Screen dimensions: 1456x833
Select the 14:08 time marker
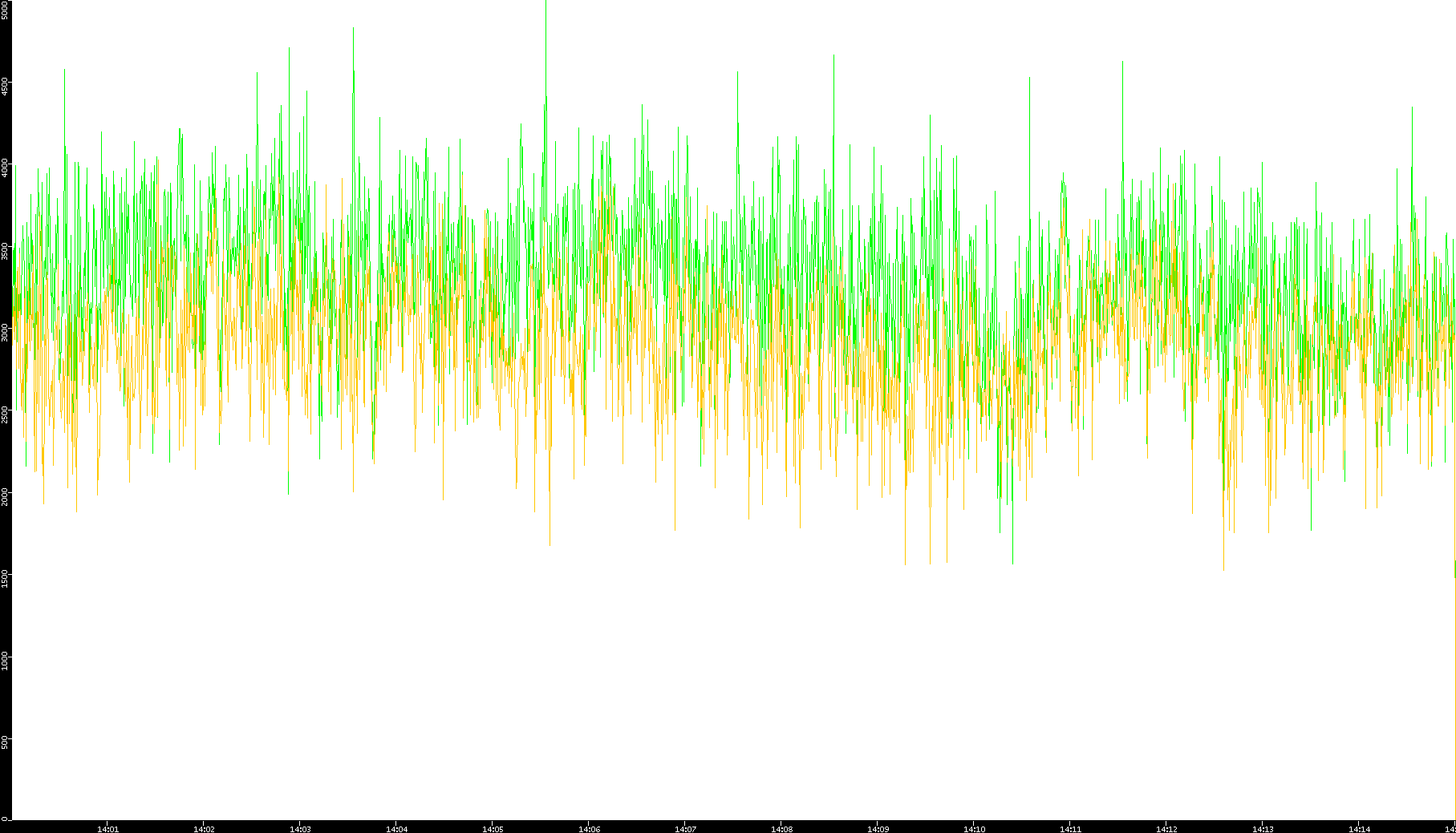tap(781, 828)
